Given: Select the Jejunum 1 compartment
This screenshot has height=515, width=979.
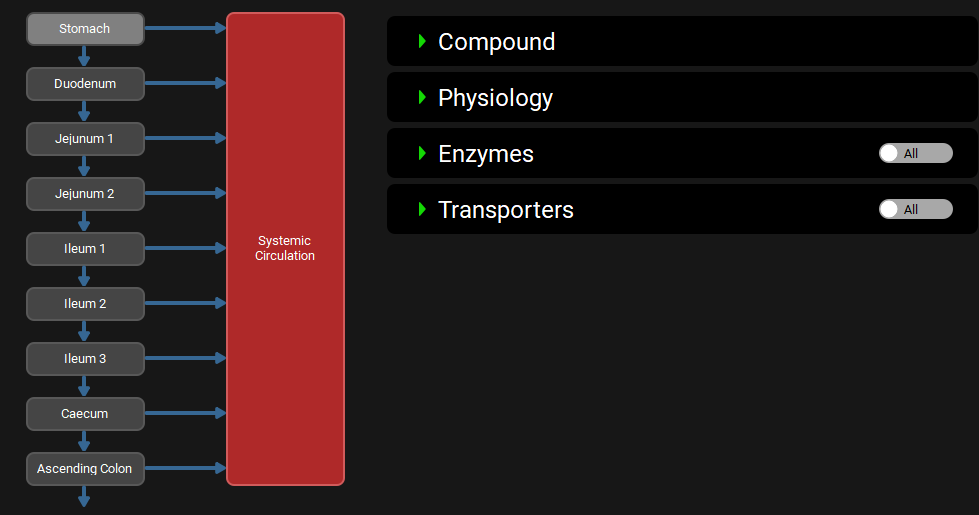Looking at the screenshot, I should tap(85, 139).
